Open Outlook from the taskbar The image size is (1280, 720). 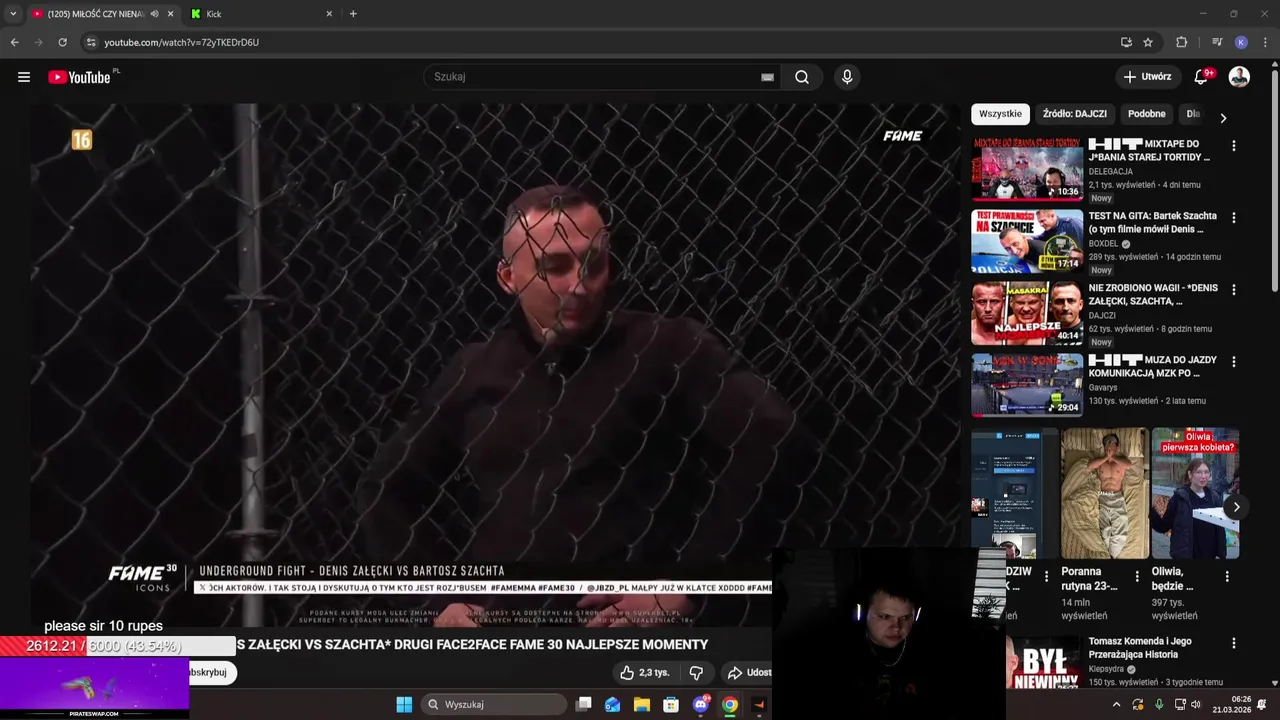[x=612, y=704]
